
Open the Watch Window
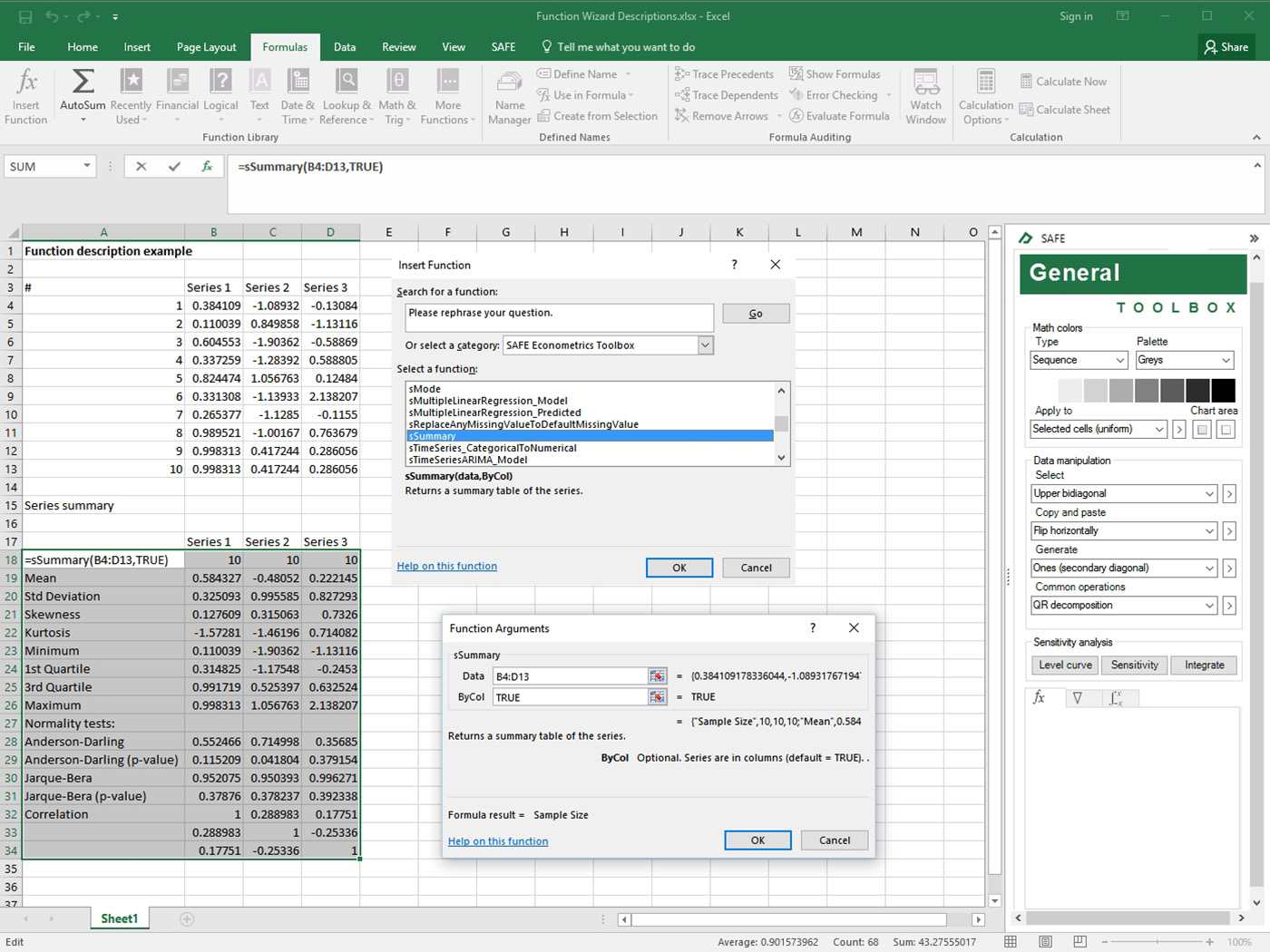925,97
